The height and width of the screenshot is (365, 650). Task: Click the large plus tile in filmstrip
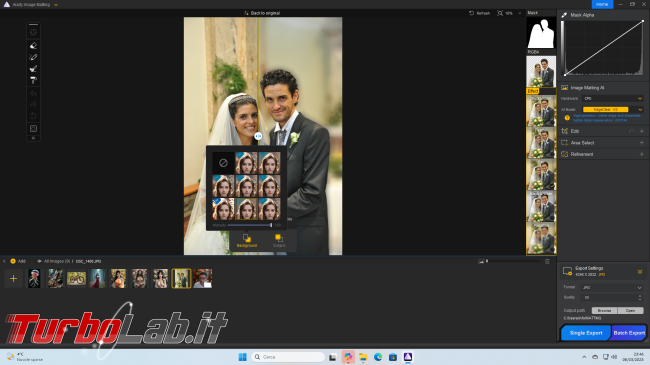(x=13, y=278)
